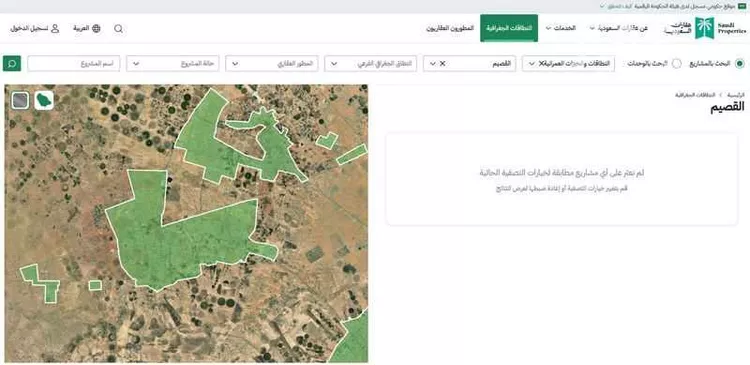Click the small square green zone on map
This screenshot has width=750, height=365.
click(x=95, y=285)
